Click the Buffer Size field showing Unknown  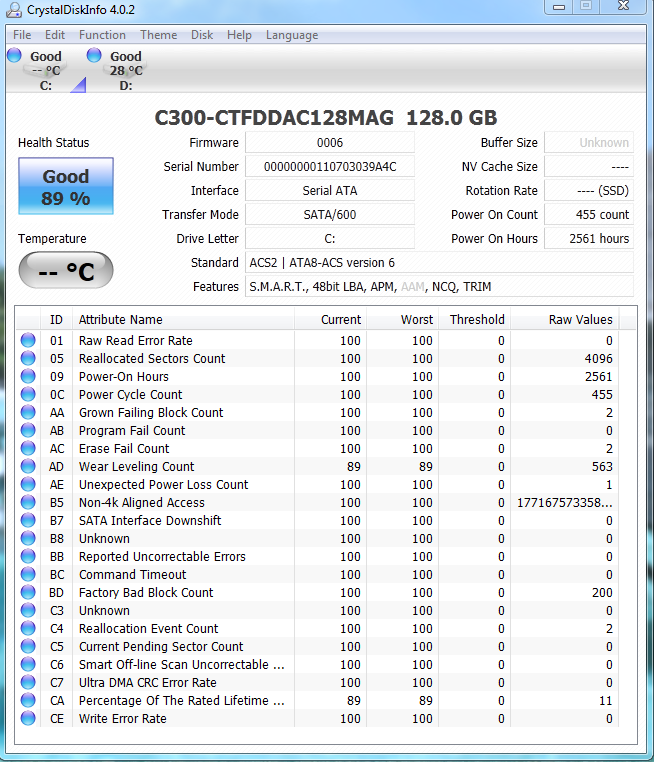(589, 142)
